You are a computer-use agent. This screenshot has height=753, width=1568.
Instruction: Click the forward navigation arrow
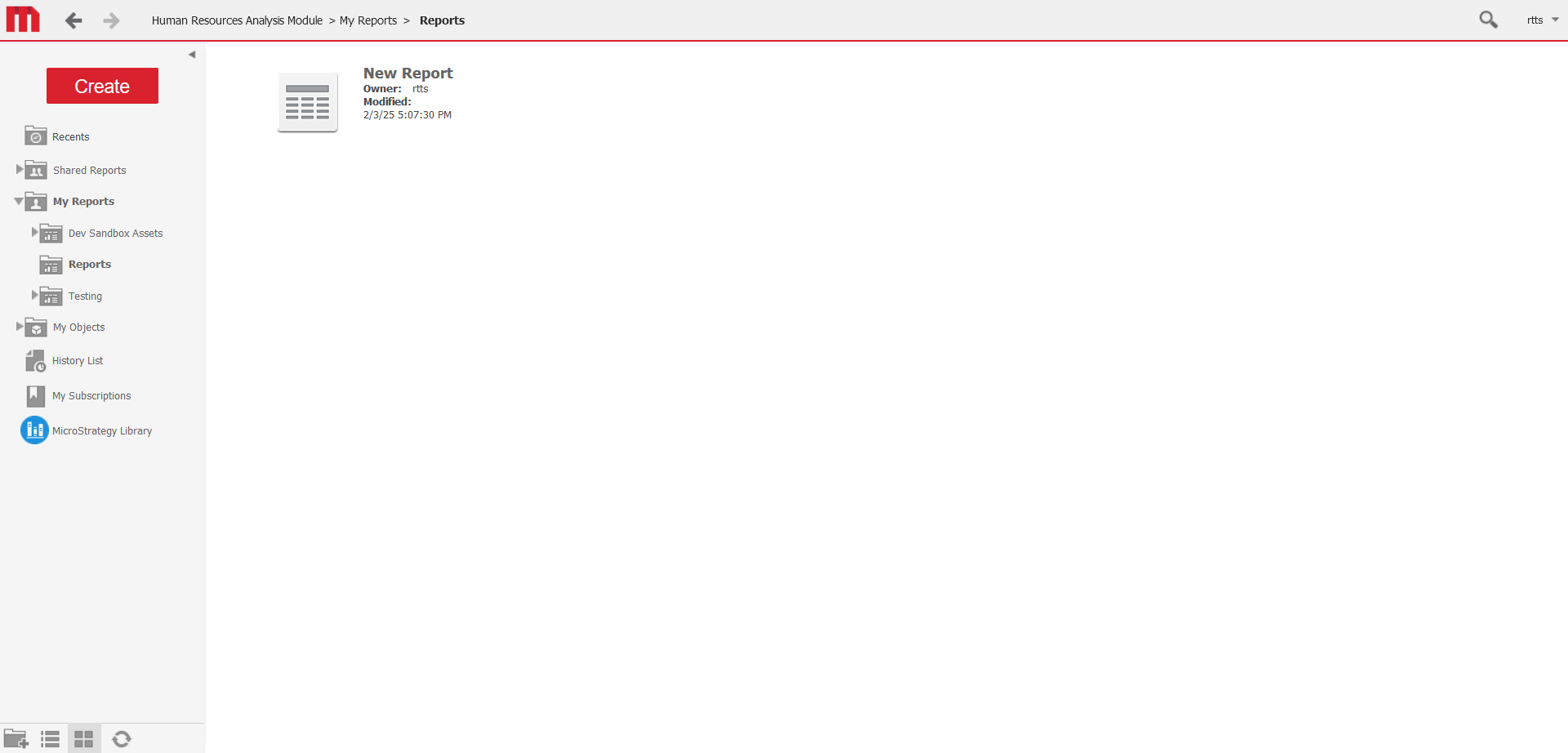pos(111,20)
